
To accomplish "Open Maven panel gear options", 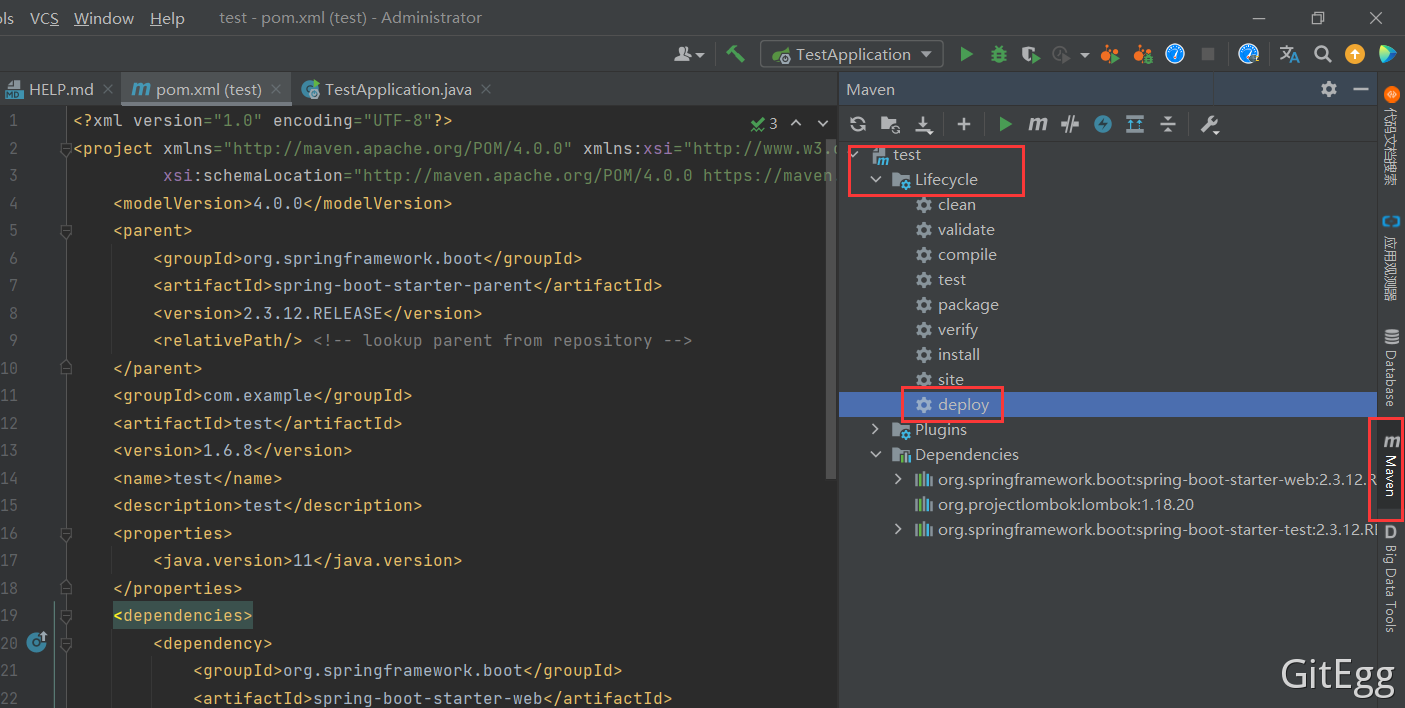I will coord(1328,89).
